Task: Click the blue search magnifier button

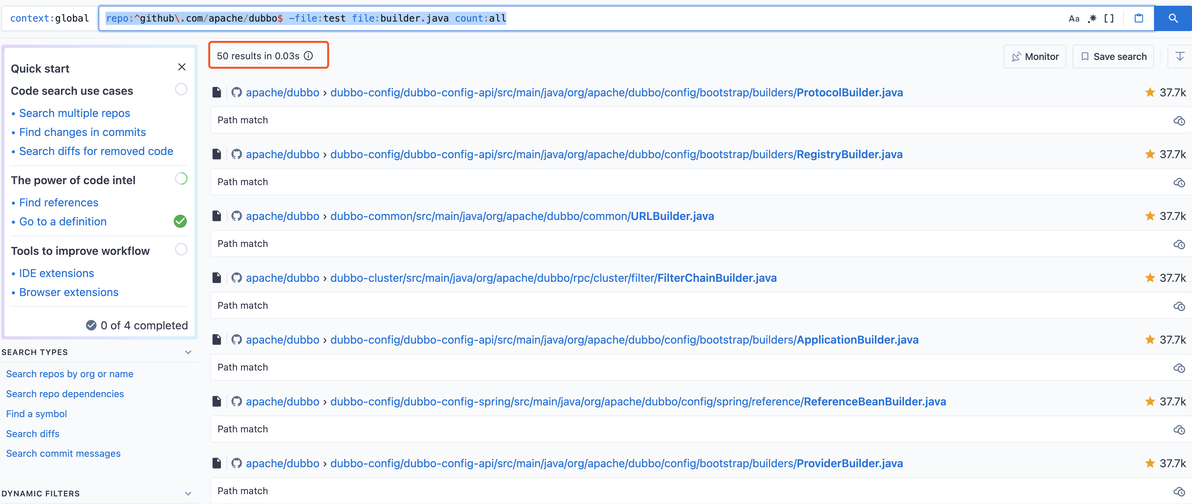Action: click(x=1173, y=19)
